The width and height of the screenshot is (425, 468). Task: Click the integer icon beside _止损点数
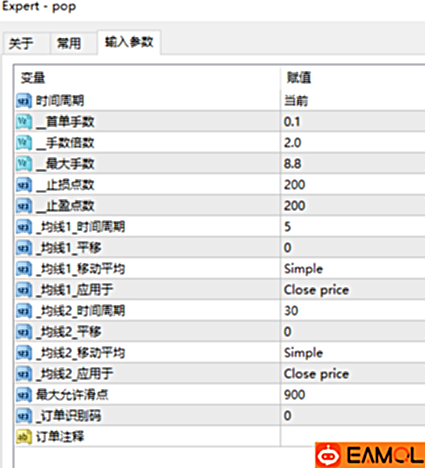click(24, 185)
